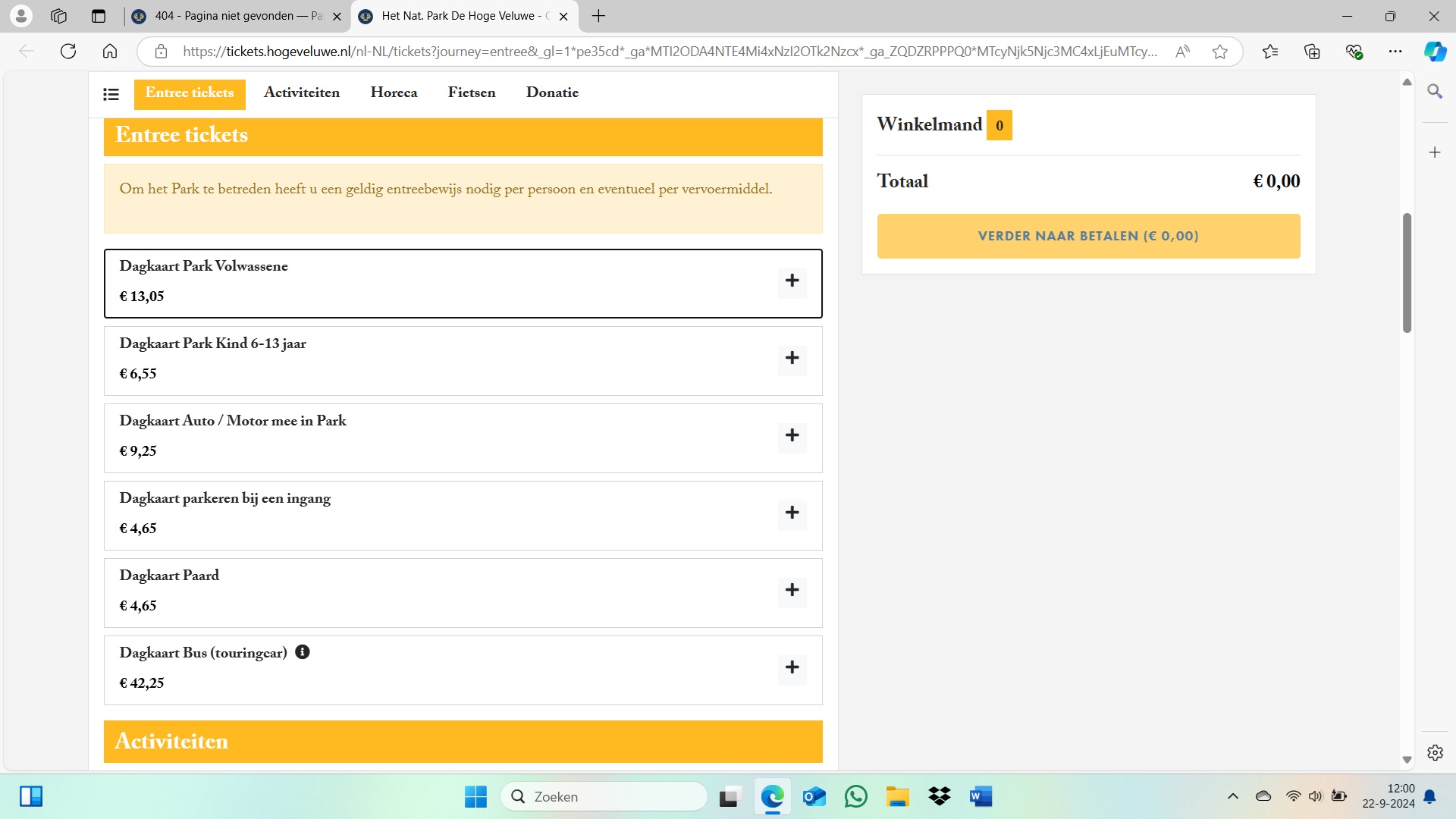
Task: Open the taskbar clock and date
Action: pos(1389,796)
